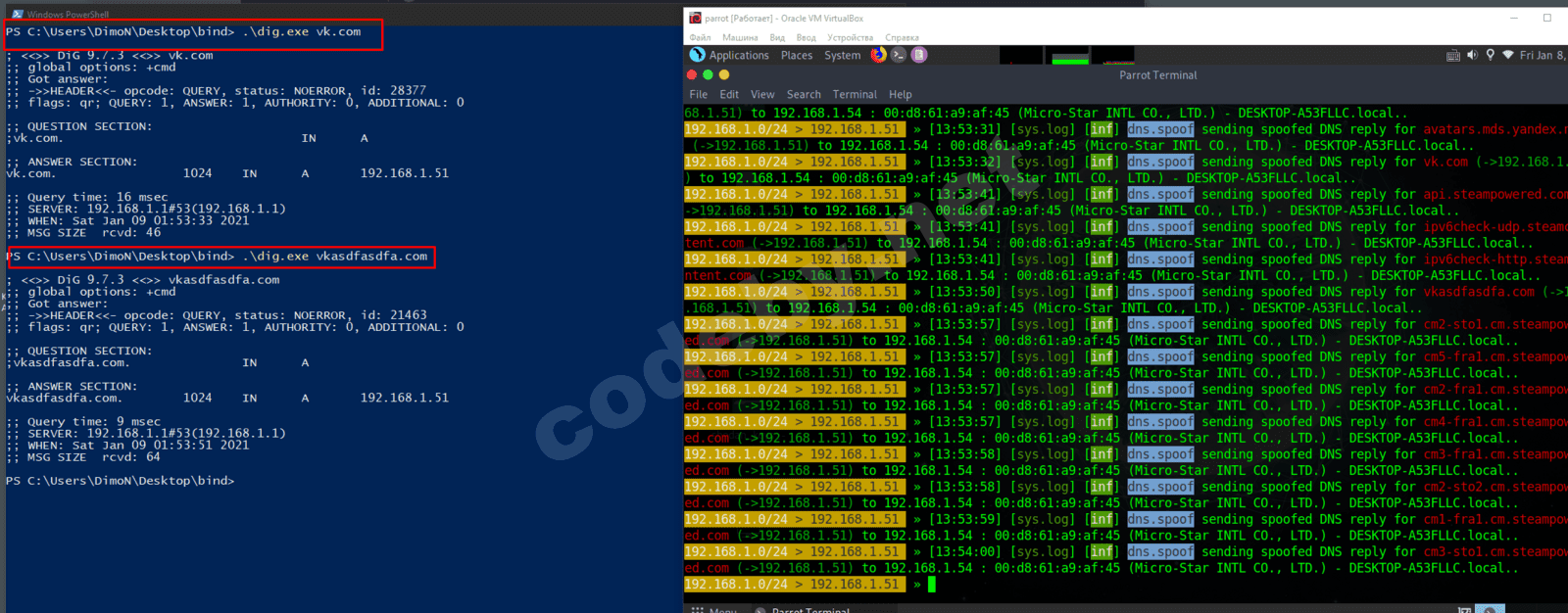Click the dns.spoof tag on the 13:53:59 line
This screenshot has height=613, width=1568.
[1160, 519]
